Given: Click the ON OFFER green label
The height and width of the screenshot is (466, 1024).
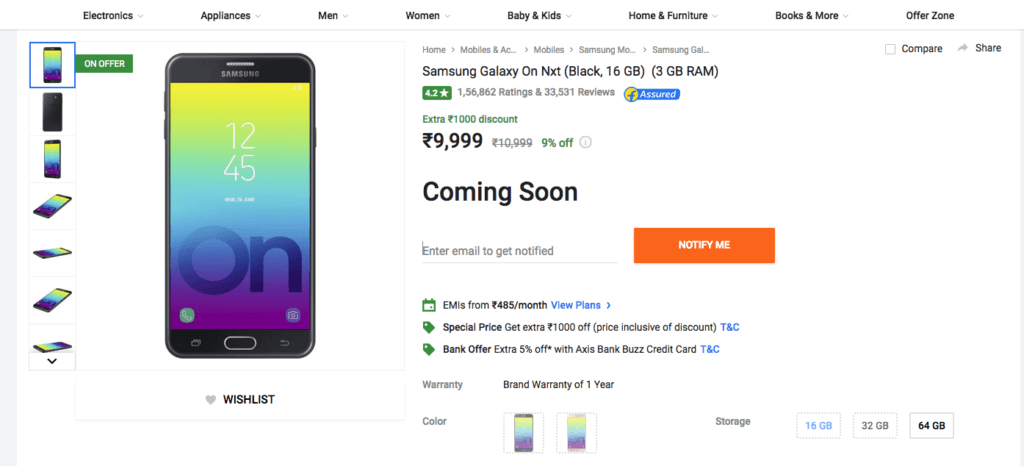Looking at the screenshot, I should pyautogui.click(x=104, y=63).
